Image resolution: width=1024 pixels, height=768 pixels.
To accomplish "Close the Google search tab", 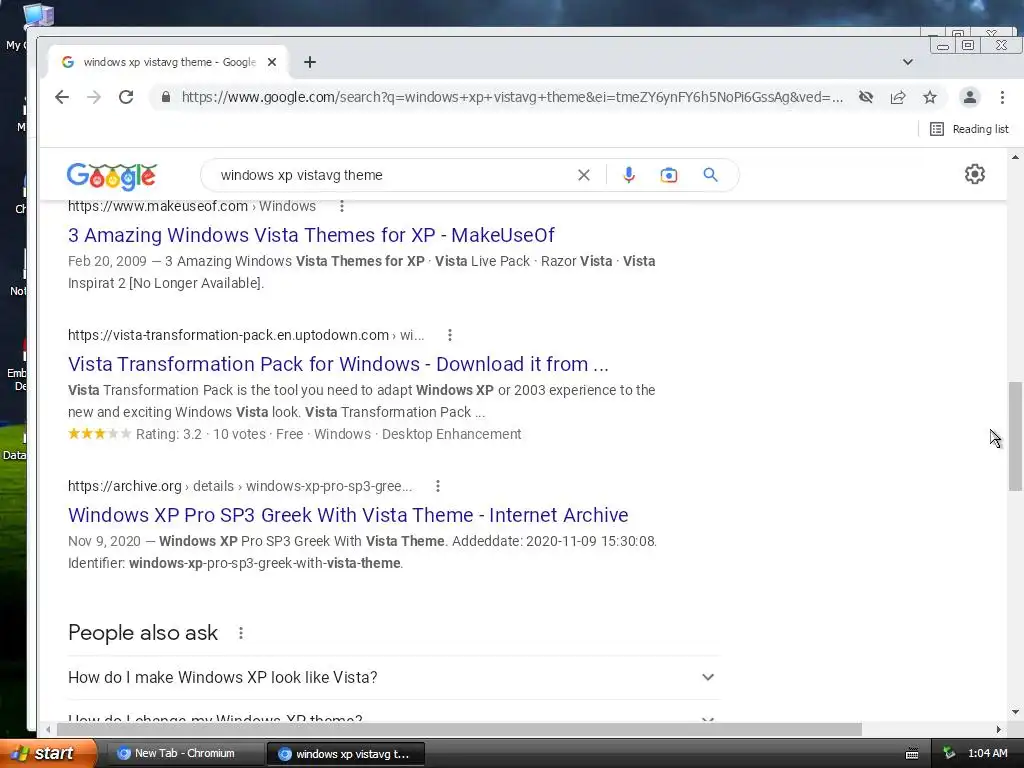I will [272, 62].
